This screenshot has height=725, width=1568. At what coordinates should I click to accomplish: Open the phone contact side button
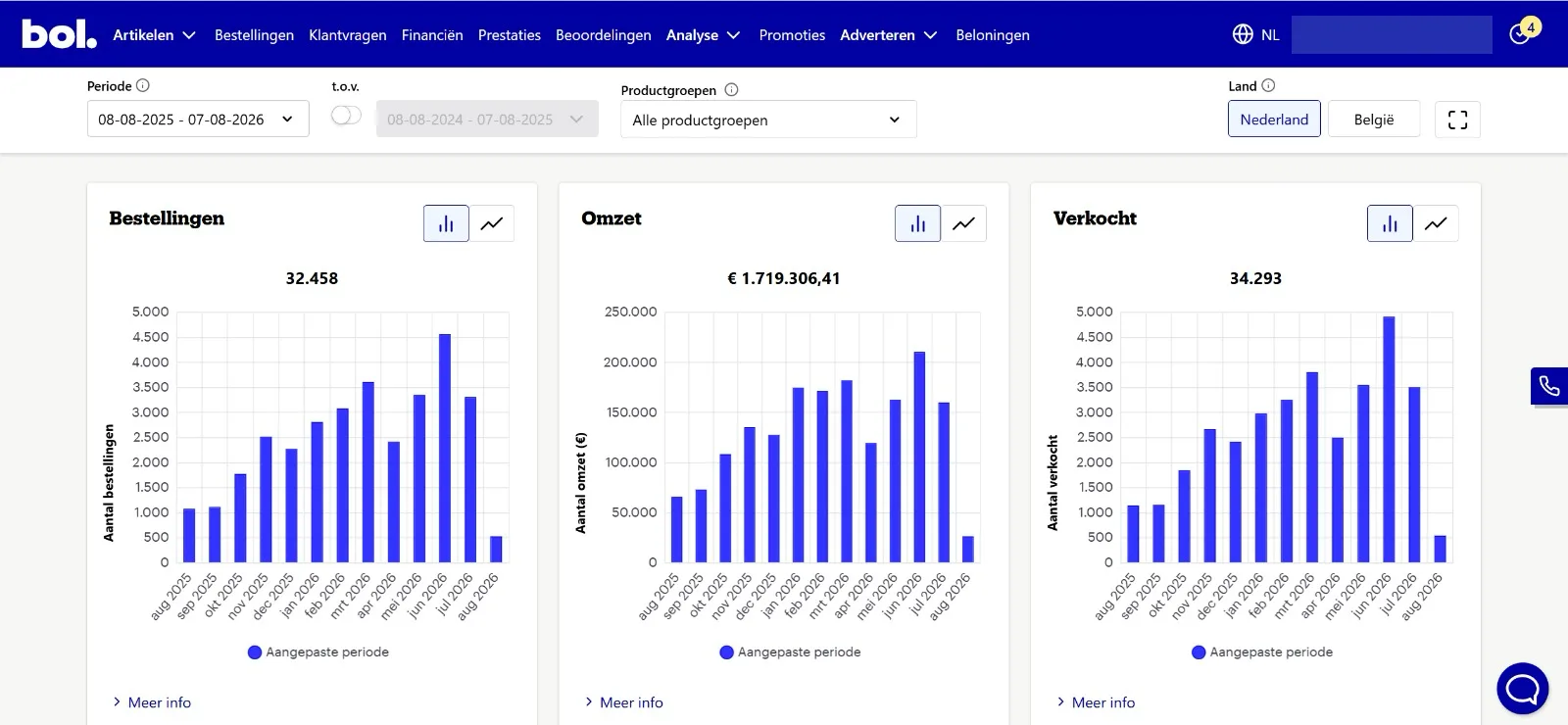[x=1549, y=386]
